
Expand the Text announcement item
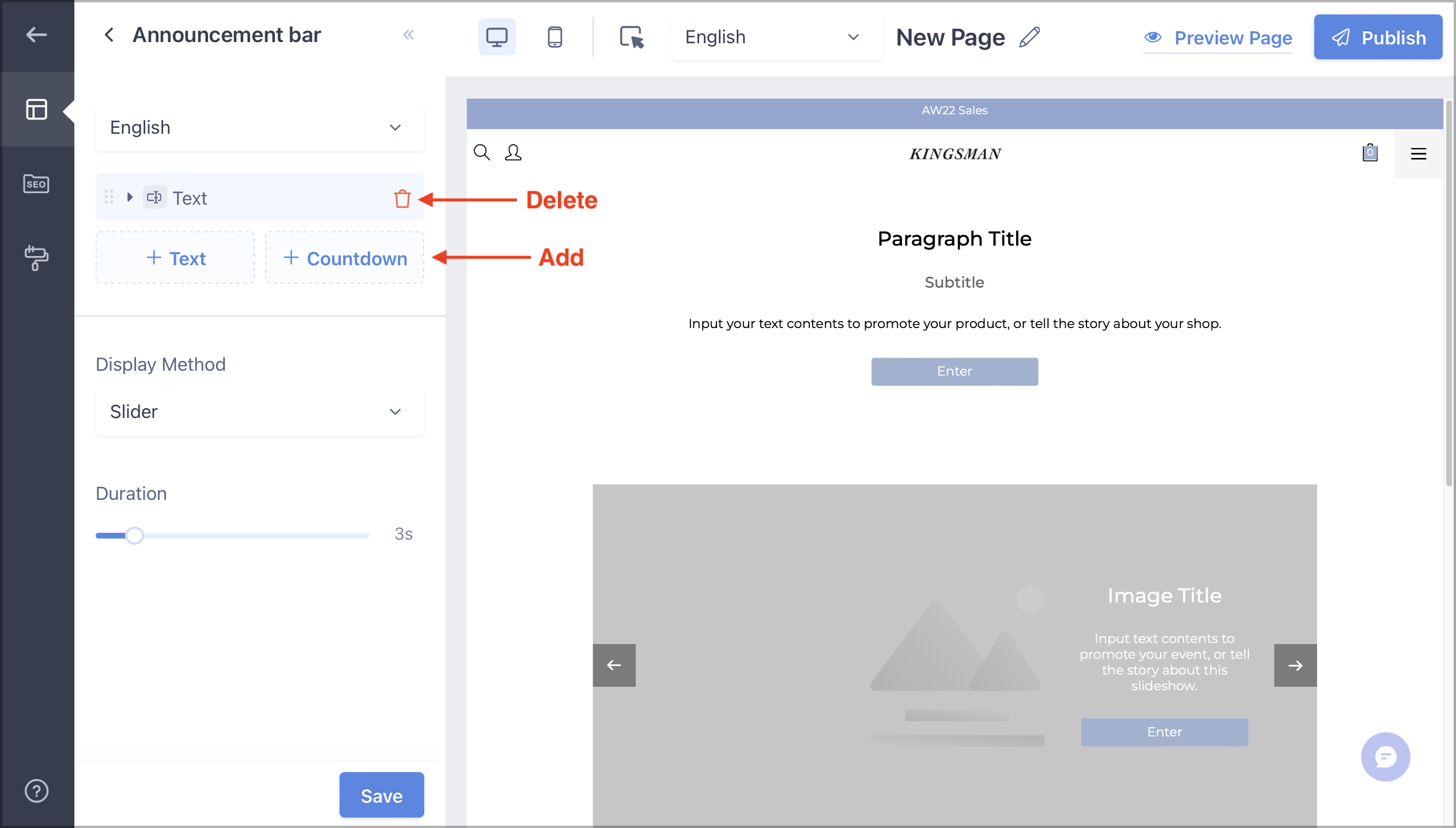(130, 197)
